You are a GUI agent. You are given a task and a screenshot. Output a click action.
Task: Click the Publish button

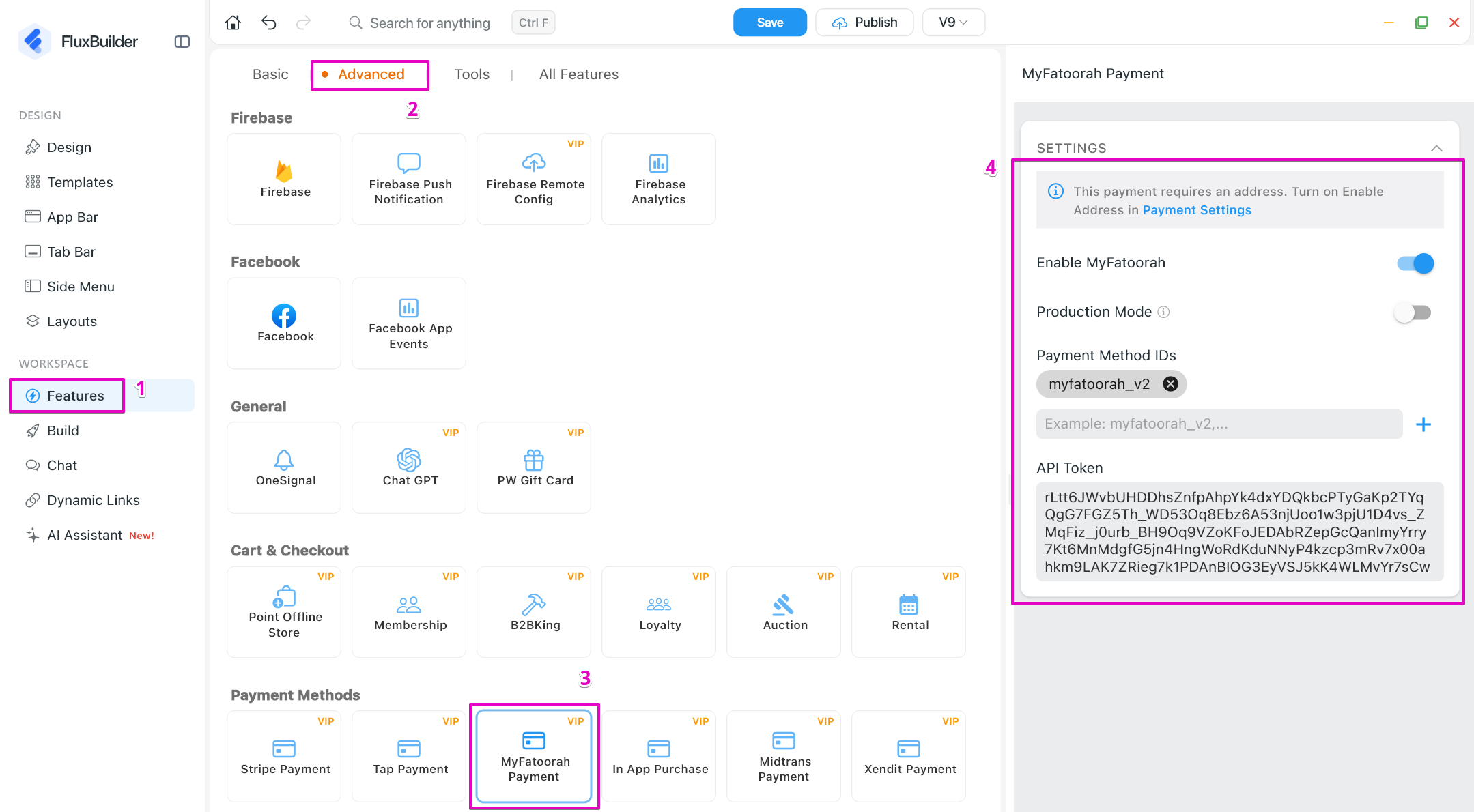point(864,23)
